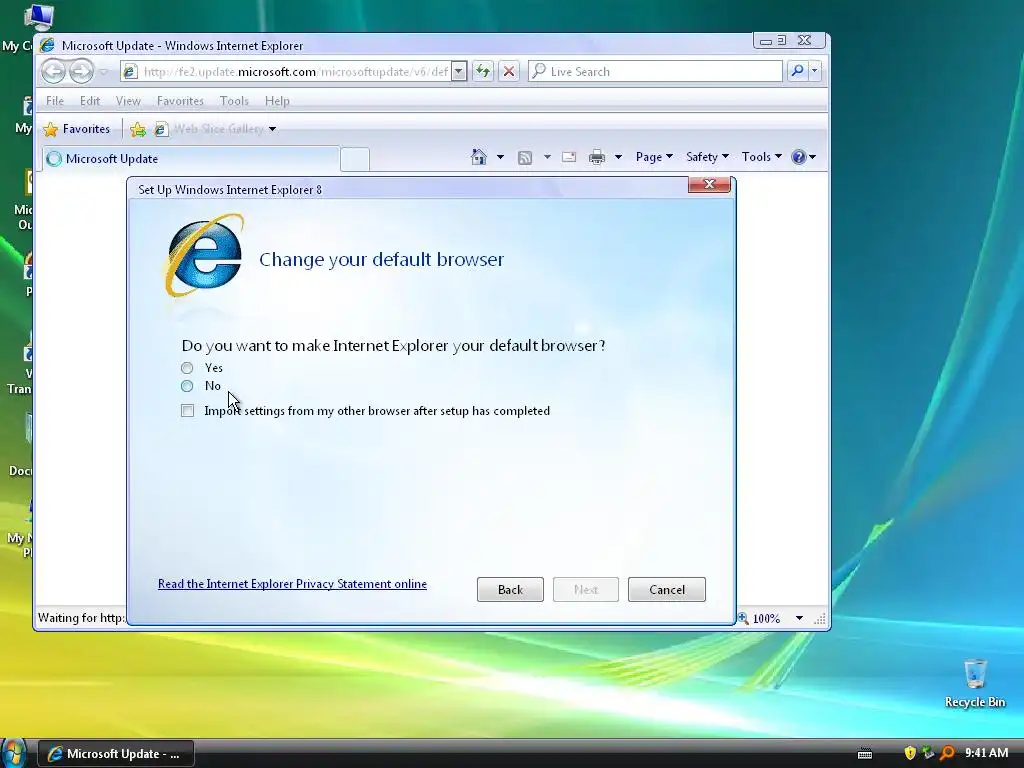Check Import settings from my other browser
This screenshot has width=1024, height=768.
[187, 411]
